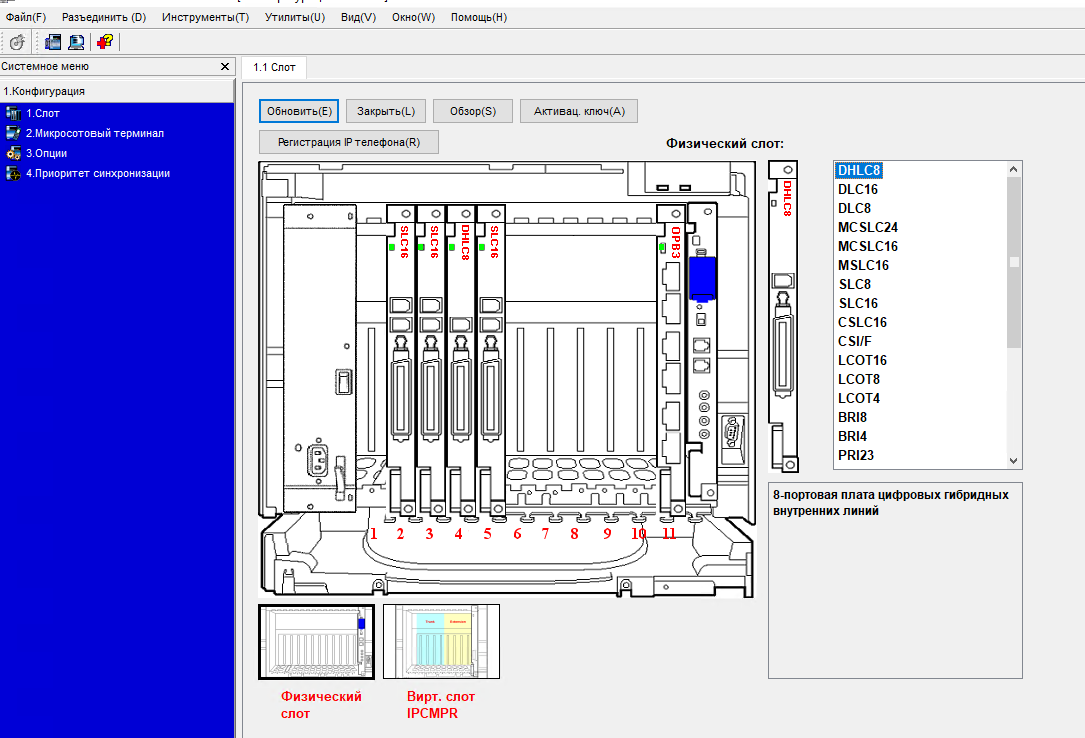Select the 3.Опции icon in sidebar
Viewport: 1085px width, 738px height.
pos(13,154)
